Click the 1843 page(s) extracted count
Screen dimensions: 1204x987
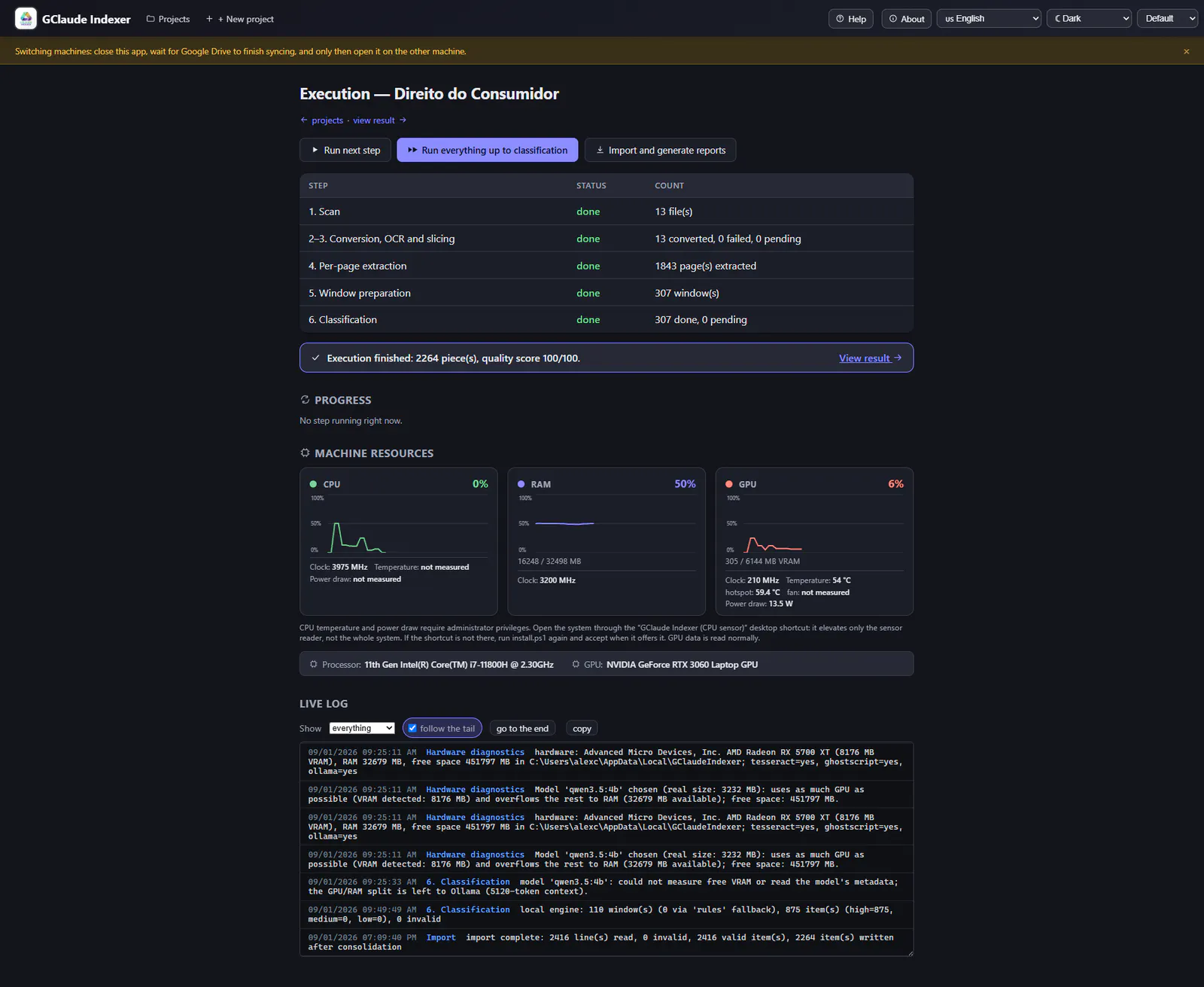[x=705, y=266]
